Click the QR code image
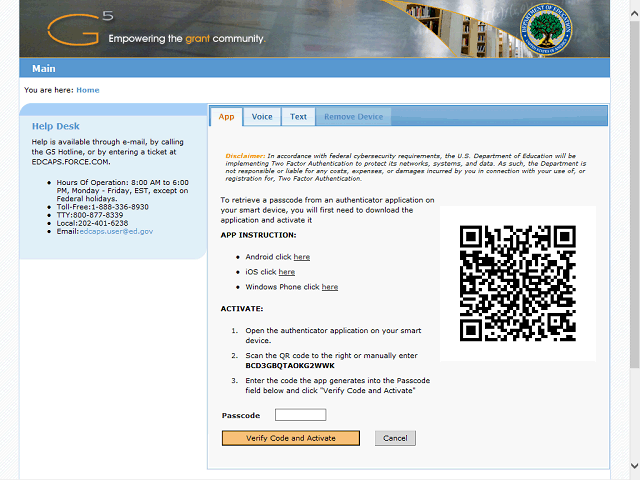 (x=518, y=284)
